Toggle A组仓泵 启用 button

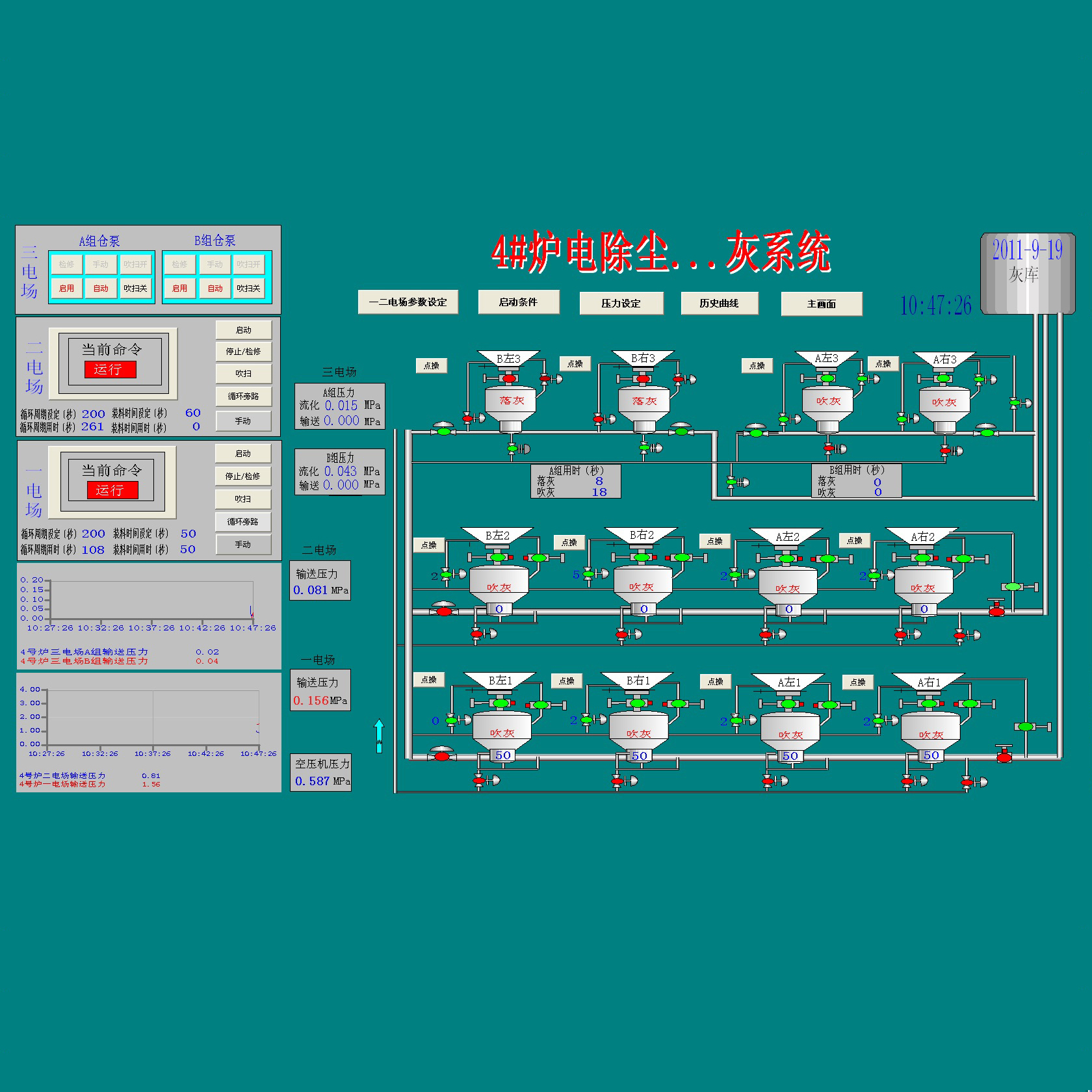pos(66,288)
